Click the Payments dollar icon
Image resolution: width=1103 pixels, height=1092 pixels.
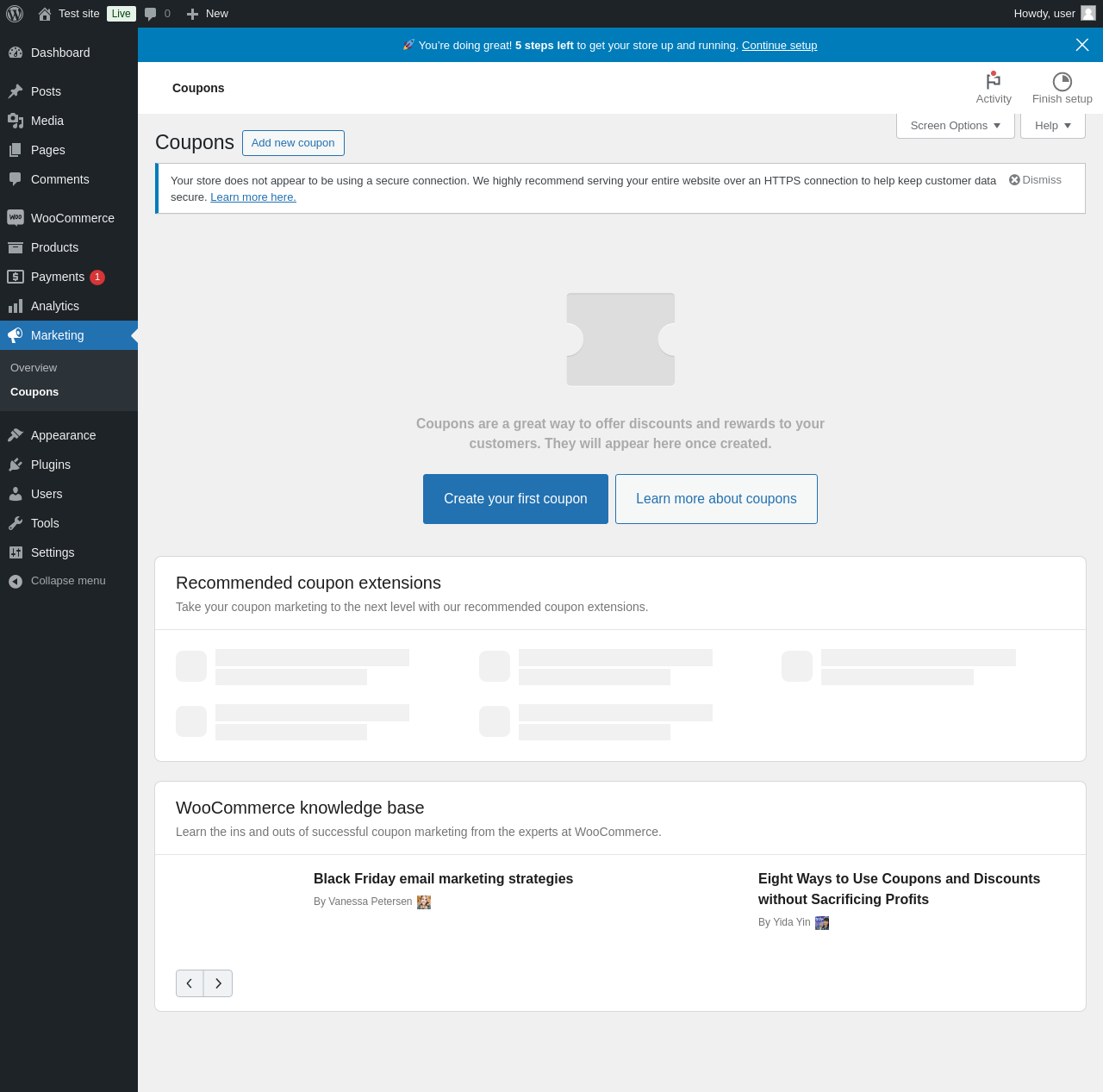pyautogui.click(x=16, y=277)
